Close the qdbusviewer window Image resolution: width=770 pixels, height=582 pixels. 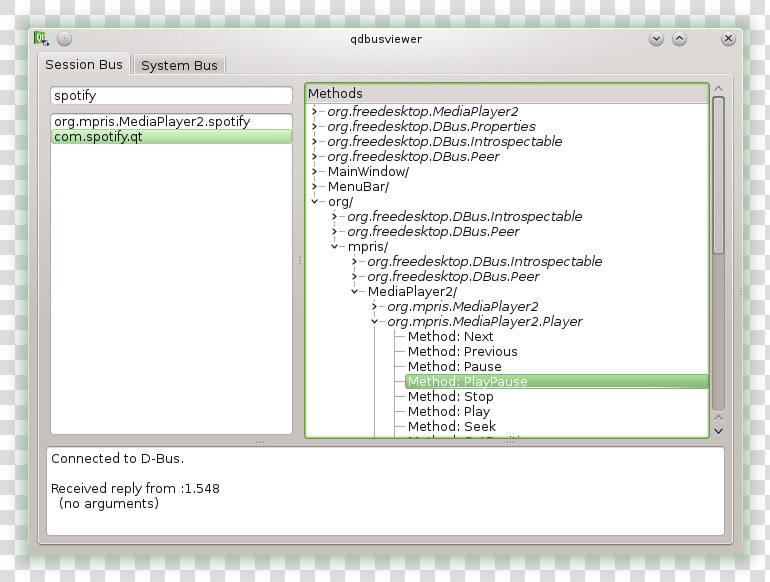728,39
